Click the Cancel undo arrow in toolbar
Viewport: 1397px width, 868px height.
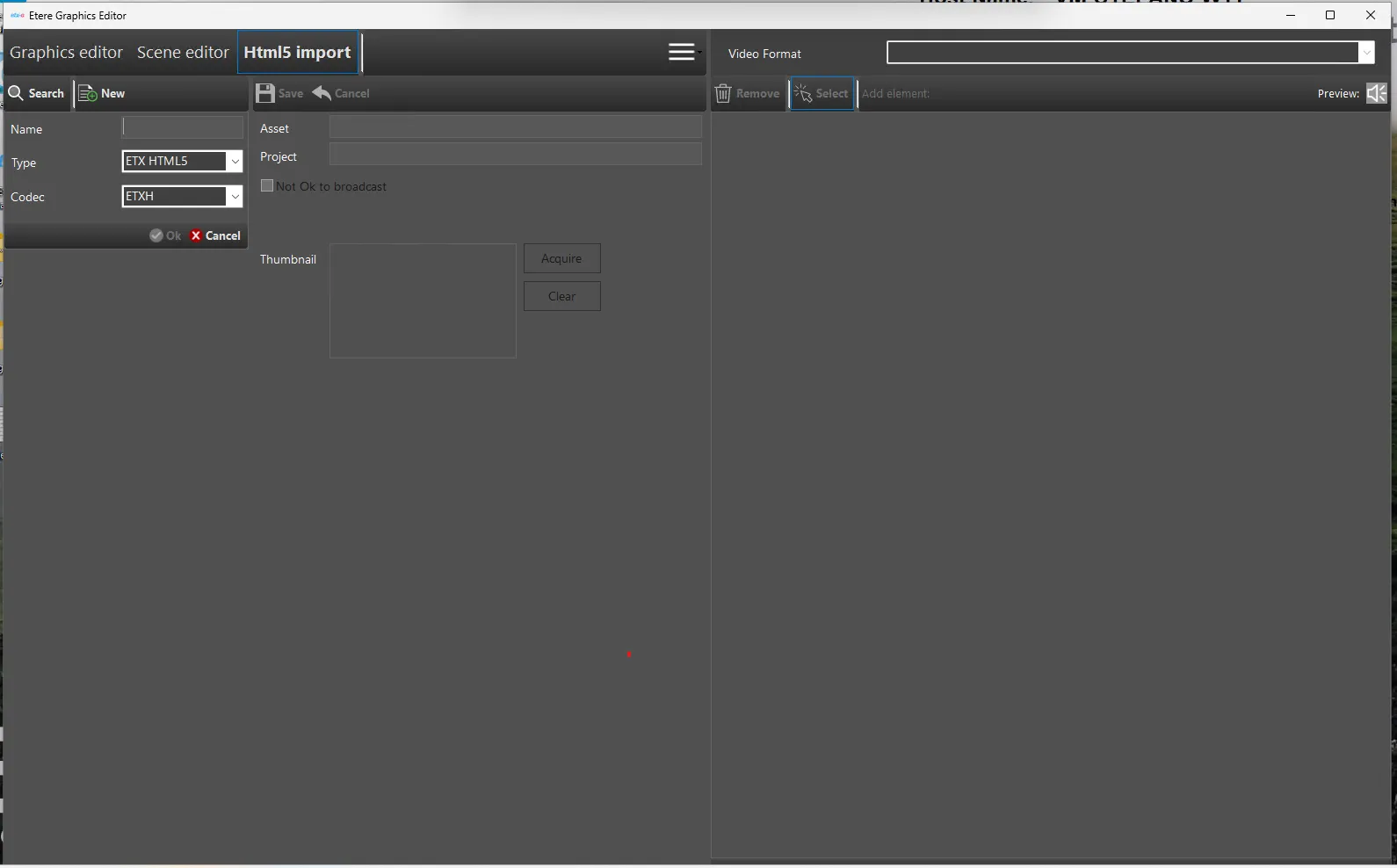click(x=322, y=93)
